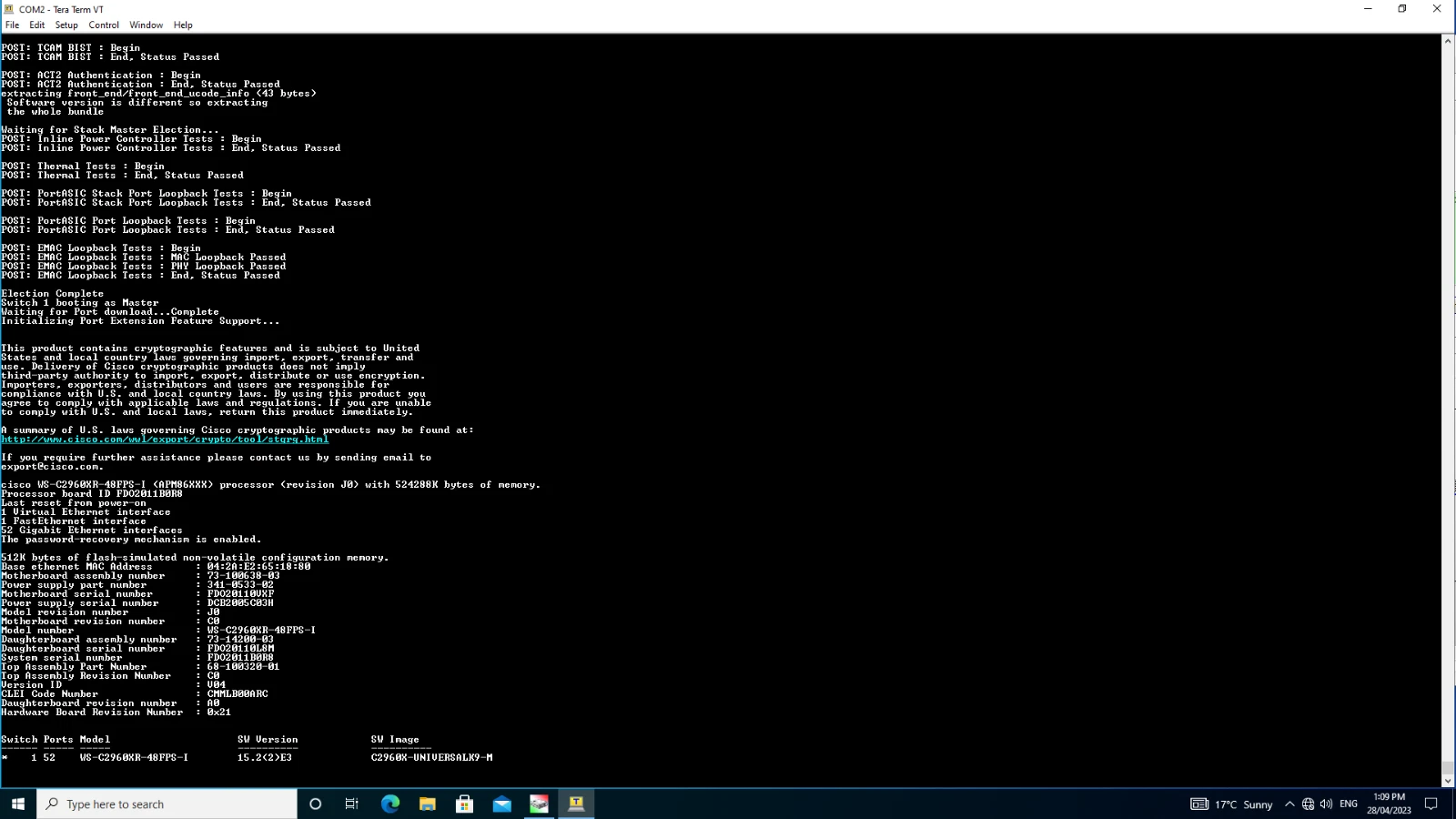Viewport: 1456px width, 819px height.
Task: Open the Window menu
Action: point(146,25)
